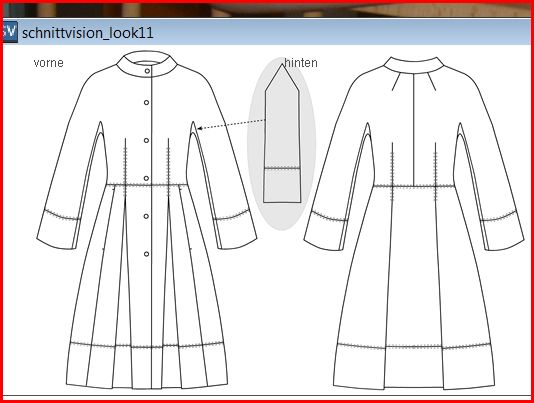Click the gusset detail inside gray ellipse
534x403 pixels.
tap(282, 134)
